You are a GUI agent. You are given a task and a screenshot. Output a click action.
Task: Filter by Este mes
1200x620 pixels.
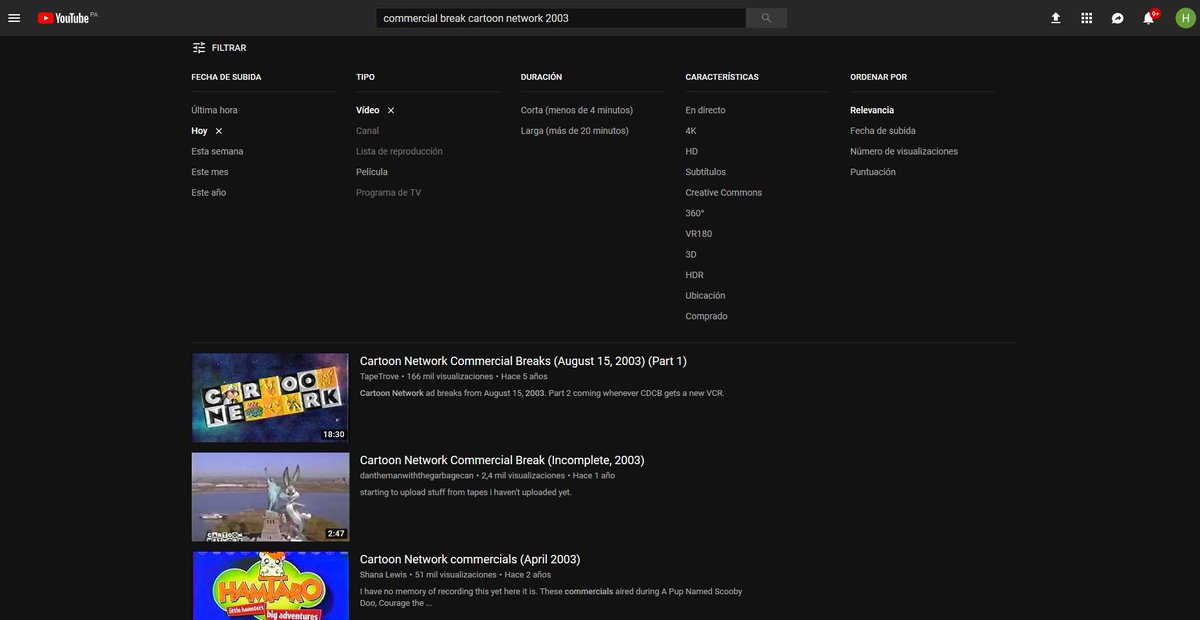(x=210, y=172)
